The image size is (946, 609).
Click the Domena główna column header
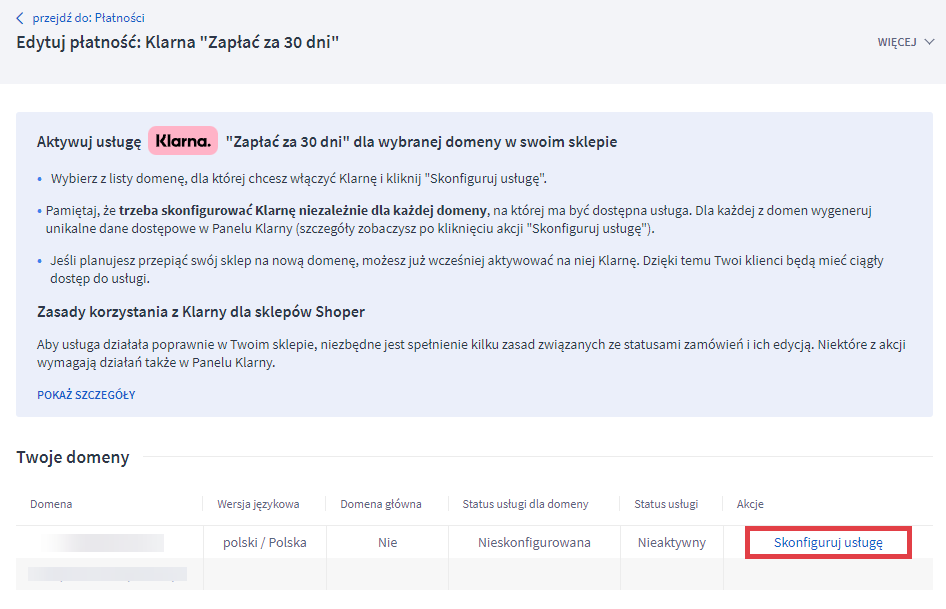coord(381,504)
